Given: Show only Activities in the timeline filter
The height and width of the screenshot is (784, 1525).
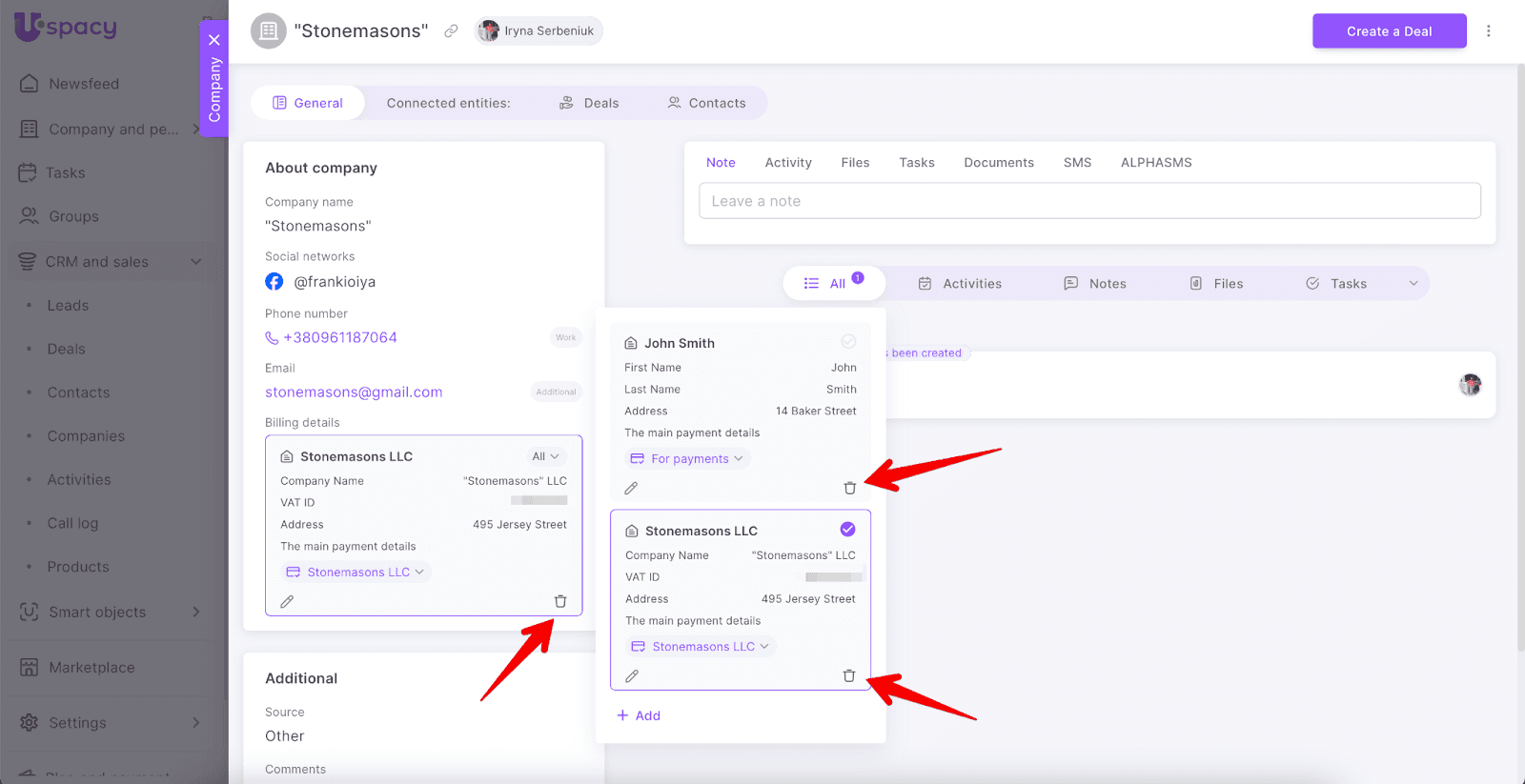Looking at the screenshot, I should (960, 284).
